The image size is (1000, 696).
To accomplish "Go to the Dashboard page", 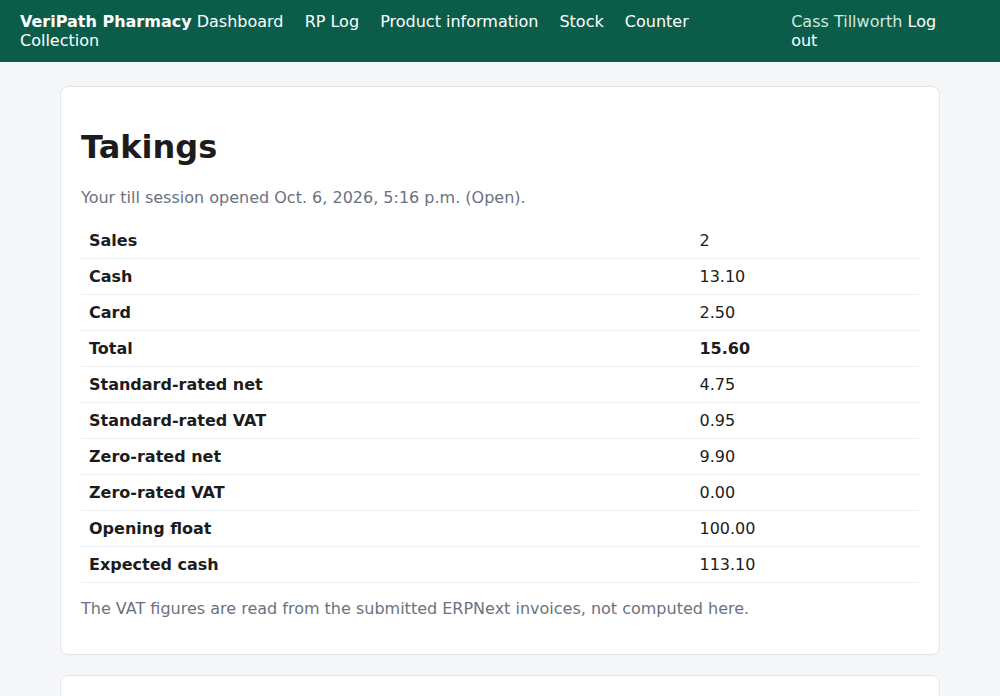I will pos(240,21).
